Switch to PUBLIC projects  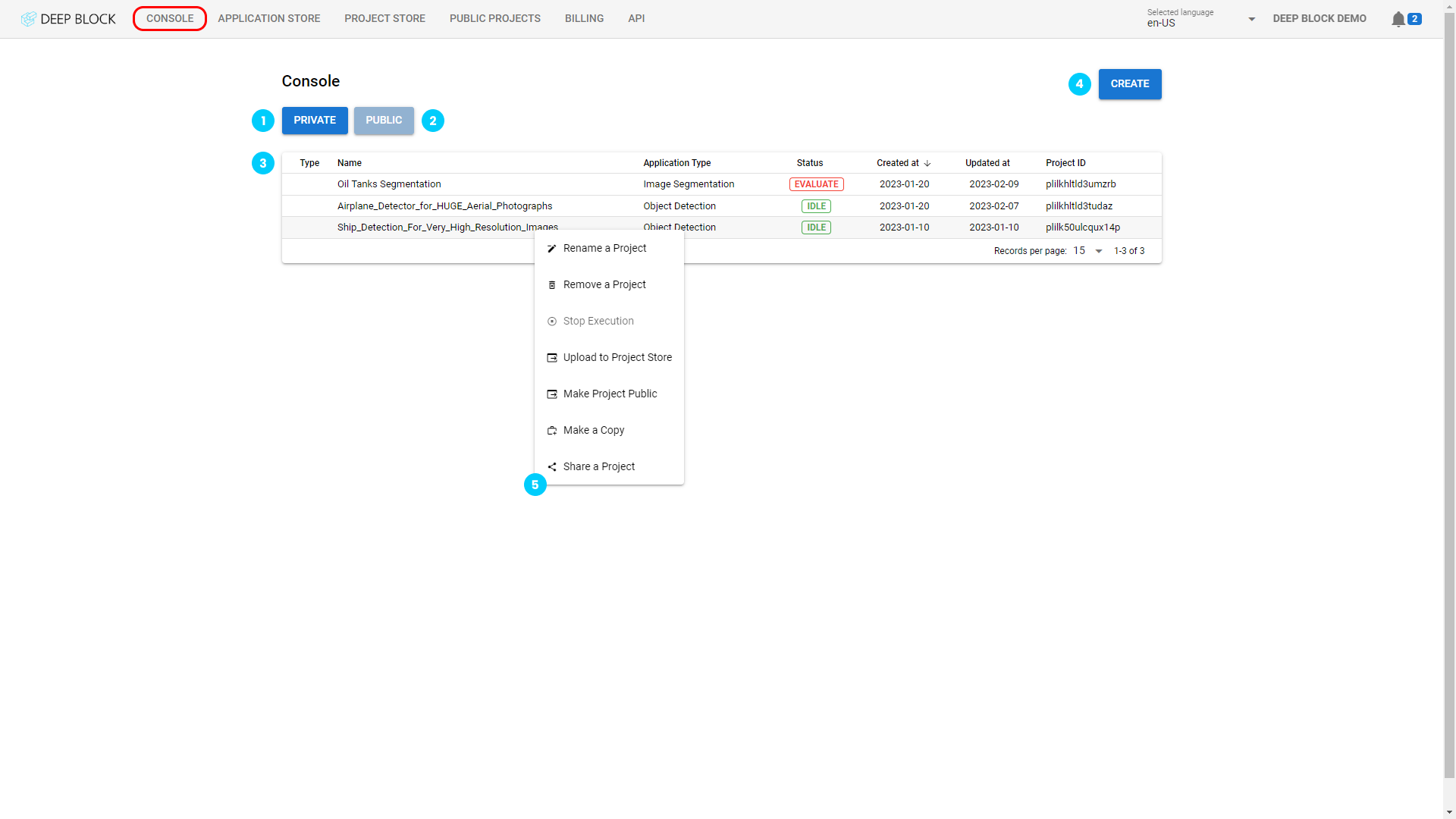384,121
